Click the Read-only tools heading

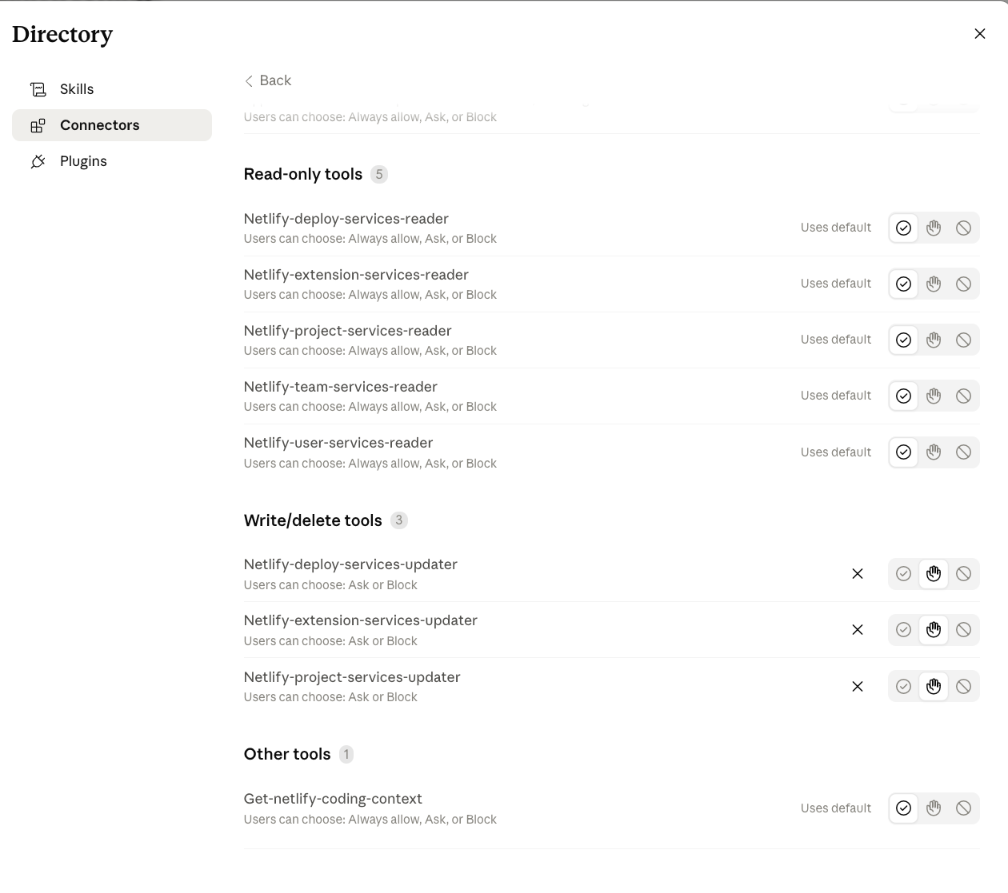click(303, 174)
